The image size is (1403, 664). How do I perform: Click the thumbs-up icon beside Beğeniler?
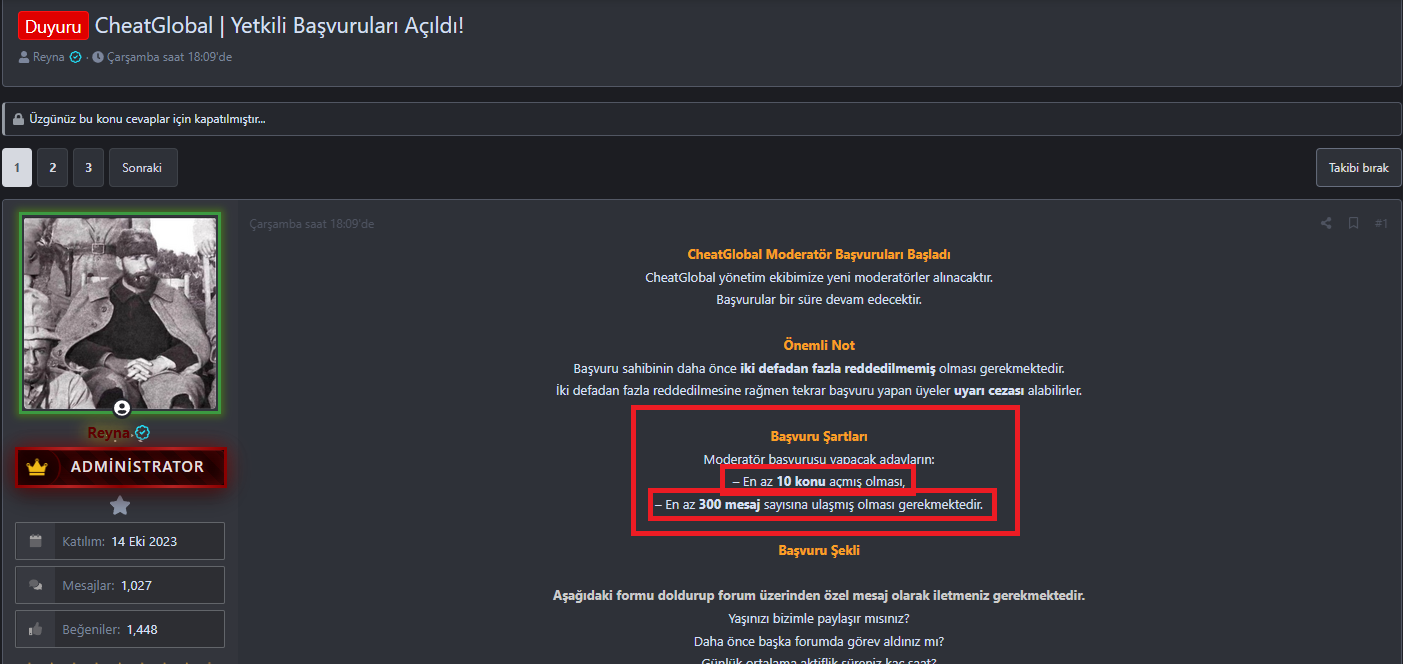(x=36, y=629)
